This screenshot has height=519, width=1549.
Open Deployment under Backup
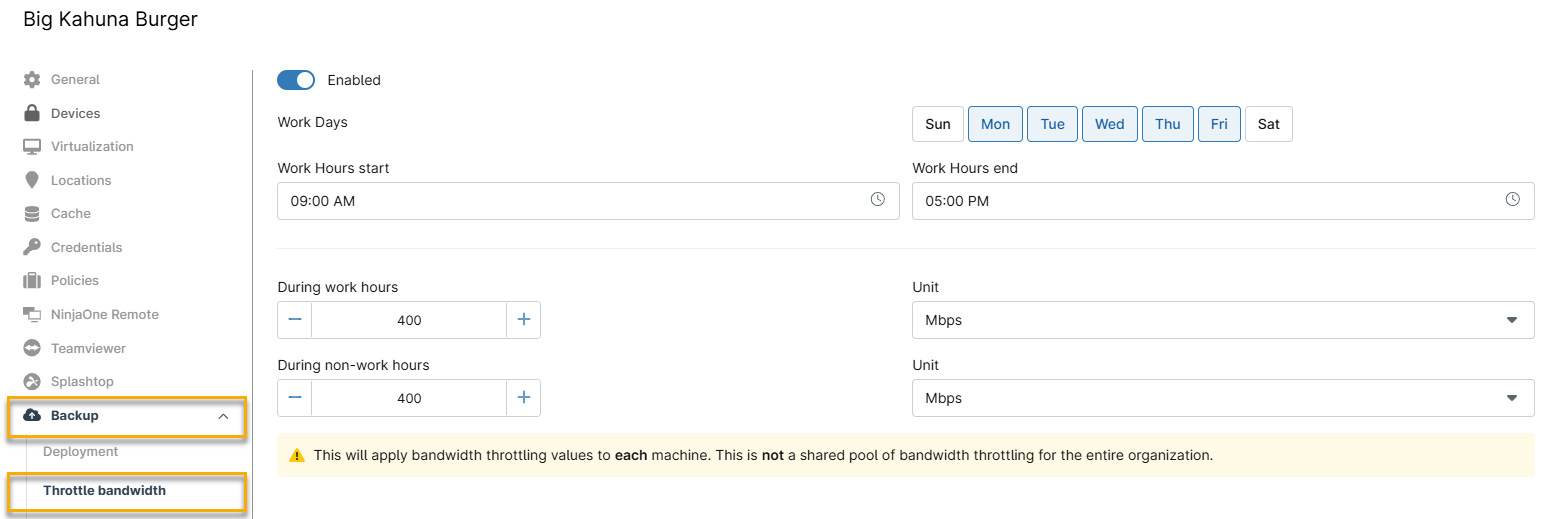coord(80,452)
